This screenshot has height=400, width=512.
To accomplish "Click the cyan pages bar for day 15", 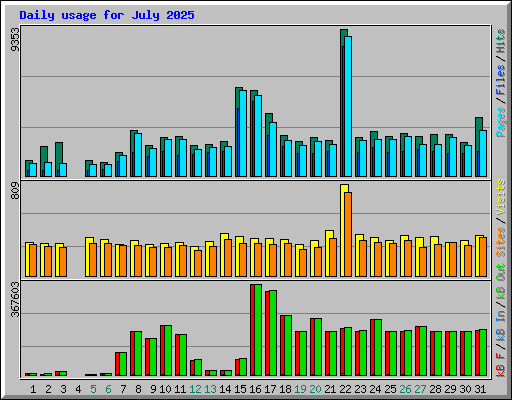I will 243,133.
